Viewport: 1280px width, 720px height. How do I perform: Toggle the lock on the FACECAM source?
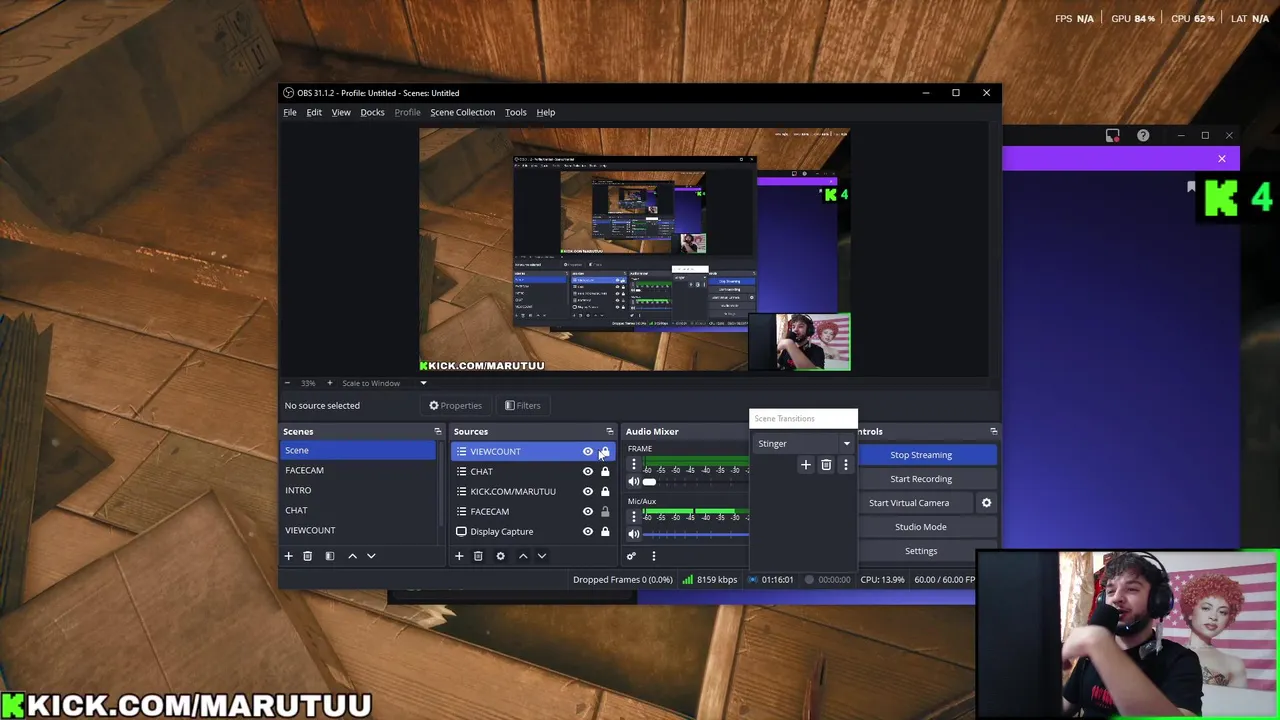(604, 512)
